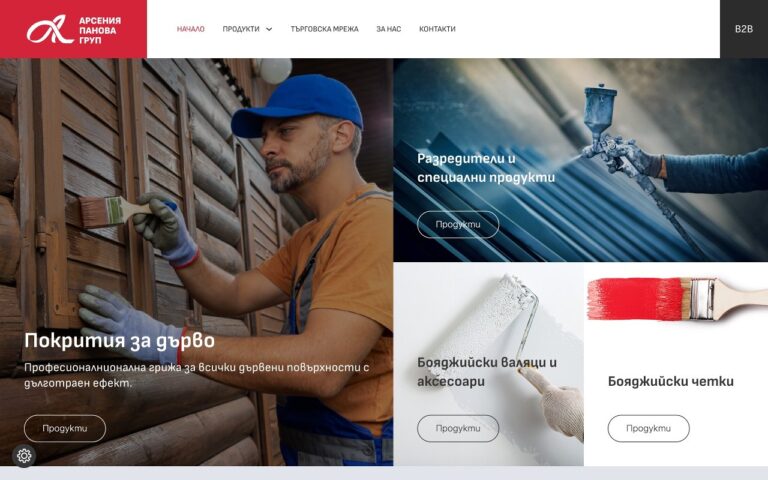Click Продукти button under Разредители и специални продукти
The width and height of the screenshot is (768, 480).
(x=458, y=225)
